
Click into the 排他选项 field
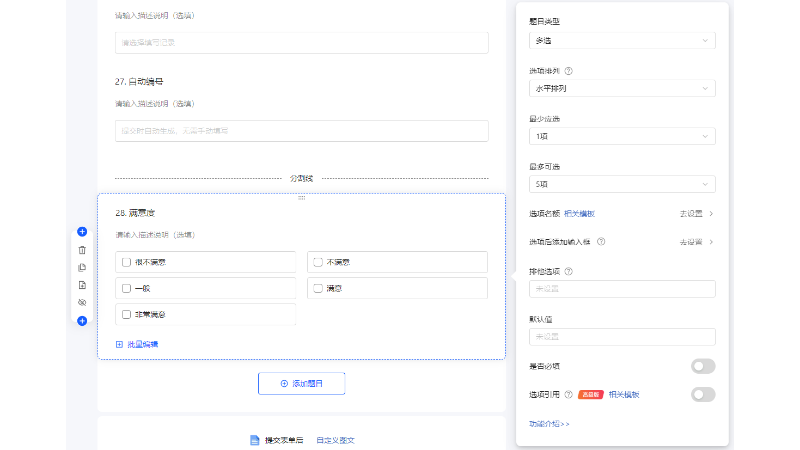tap(622, 289)
